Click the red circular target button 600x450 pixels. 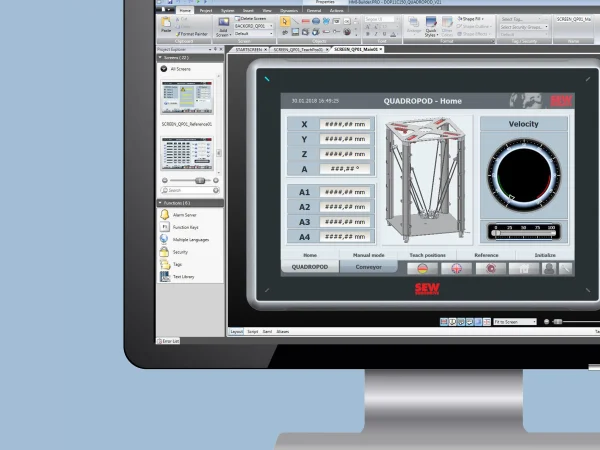coord(491,269)
